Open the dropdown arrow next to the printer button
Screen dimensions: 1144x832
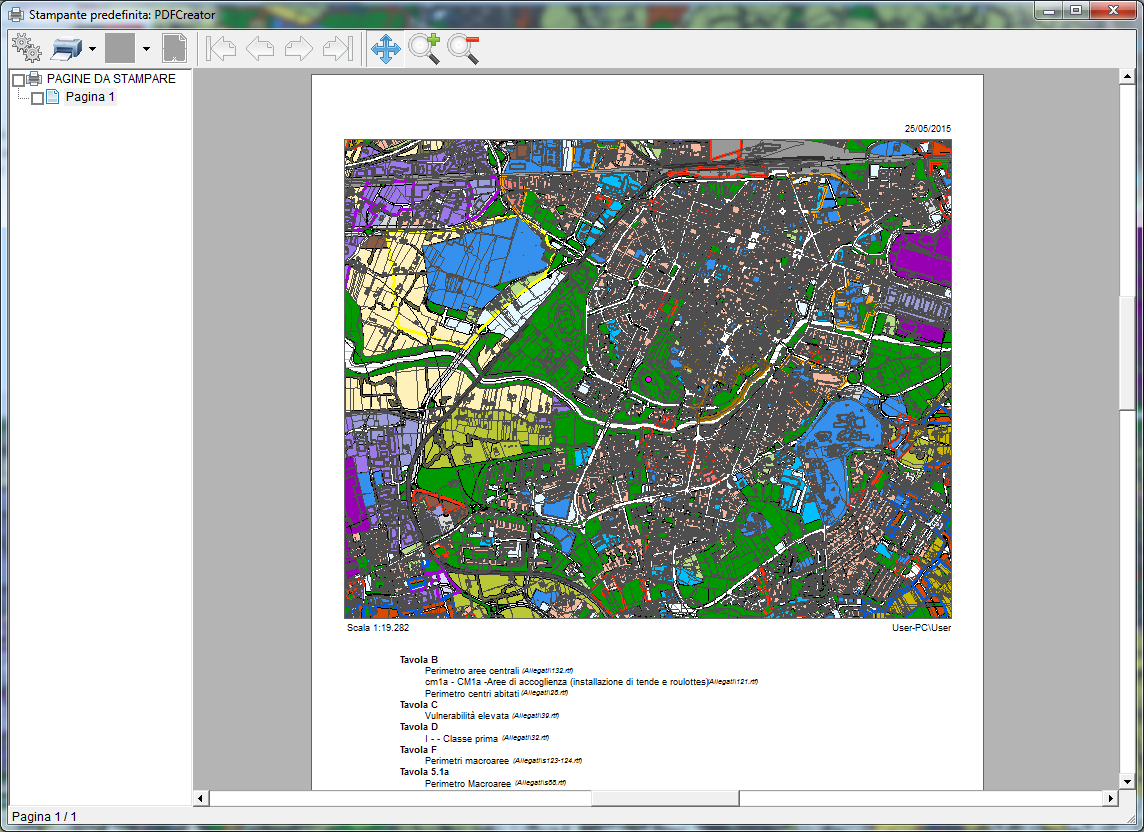[93, 49]
